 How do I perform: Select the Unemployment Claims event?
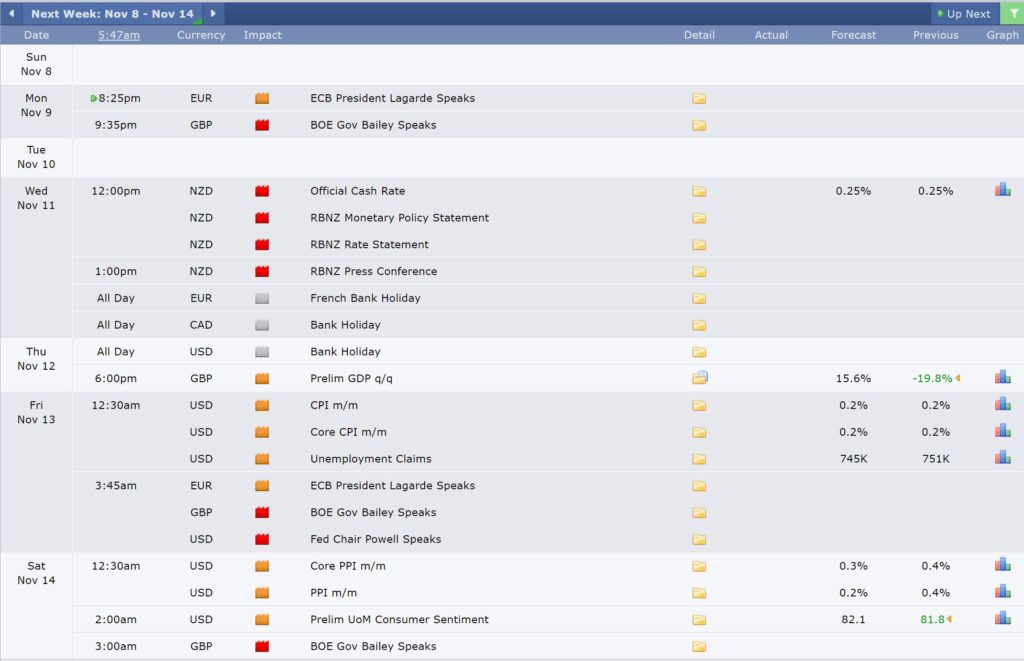pyautogui.click(x=370, y=459)
